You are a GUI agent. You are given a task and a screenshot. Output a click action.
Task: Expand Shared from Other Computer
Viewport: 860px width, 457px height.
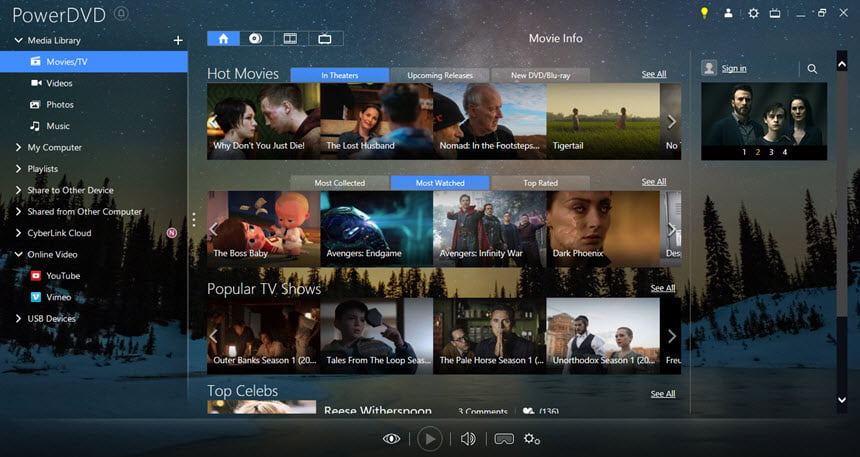point(18,211)
